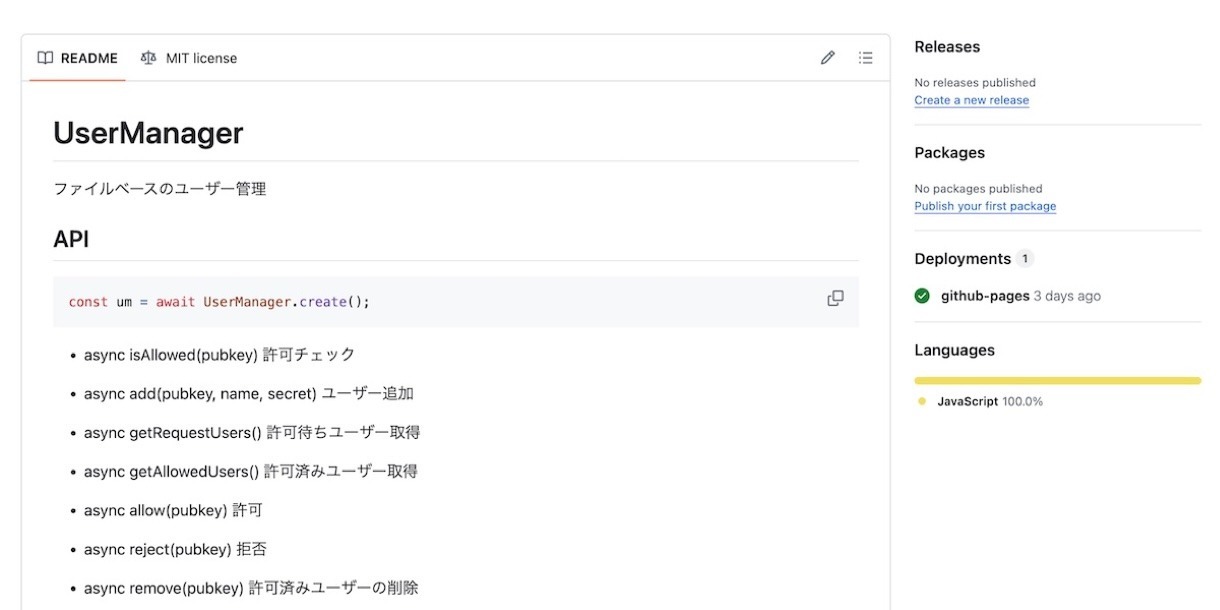Edit the README with pencil icon
This screenshot has width=1220, height=610.
tap(827, 58)
